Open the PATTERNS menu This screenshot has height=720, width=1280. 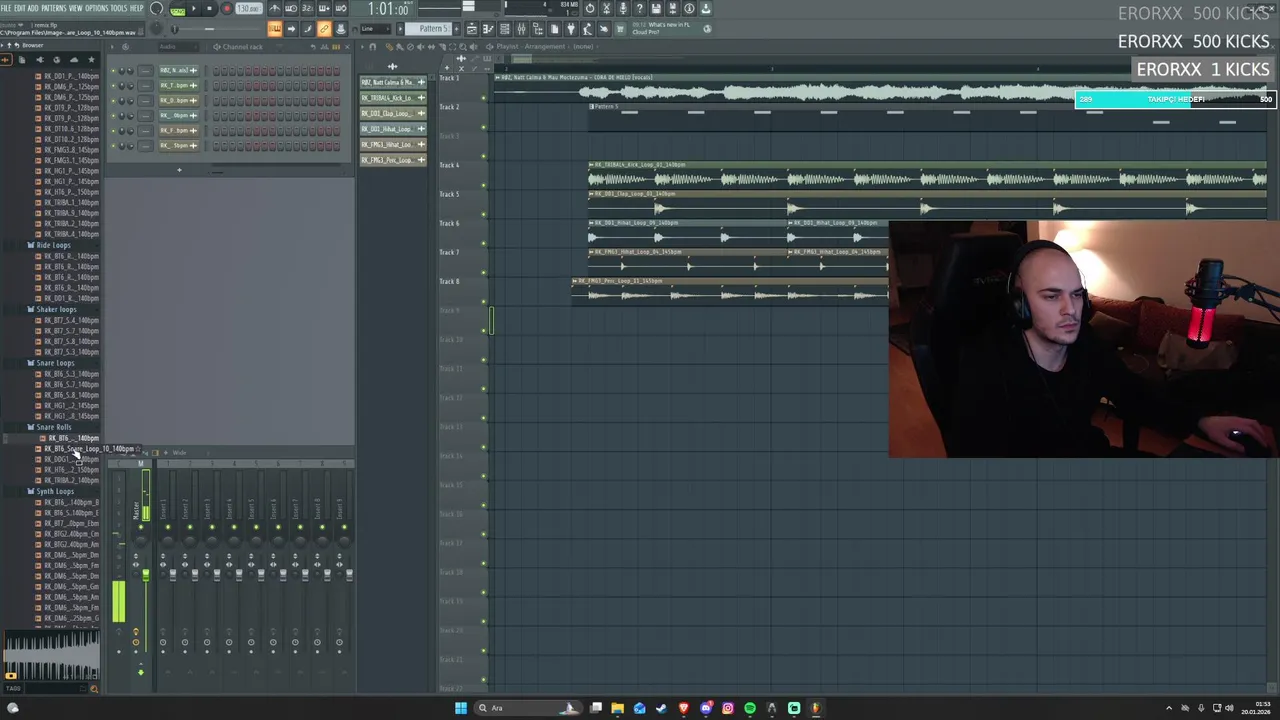53,8
